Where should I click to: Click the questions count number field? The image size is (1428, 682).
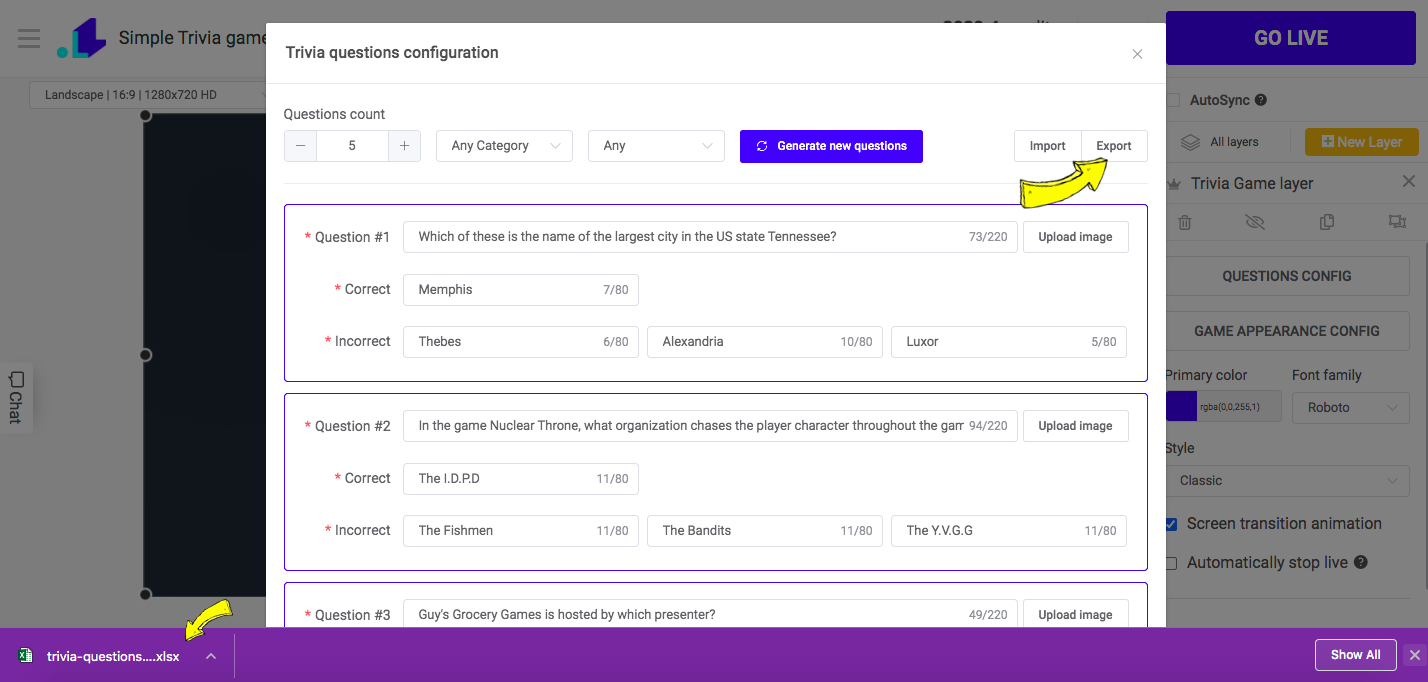[x=352, y=146]
